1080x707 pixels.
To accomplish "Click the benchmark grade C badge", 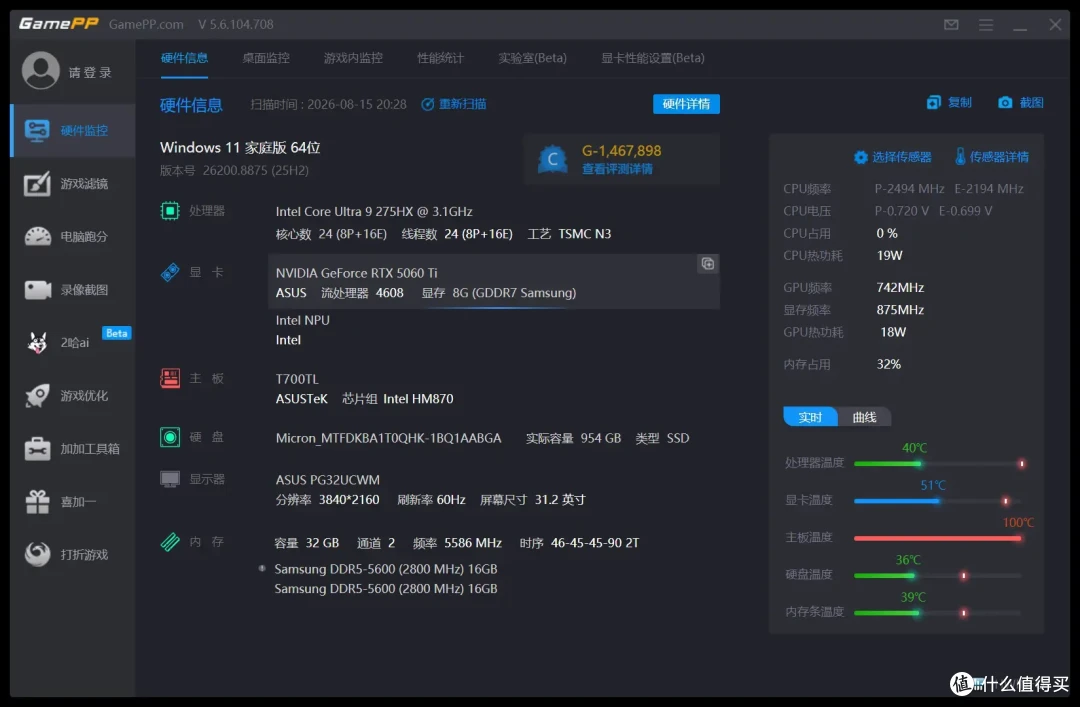I will (552, 160).
